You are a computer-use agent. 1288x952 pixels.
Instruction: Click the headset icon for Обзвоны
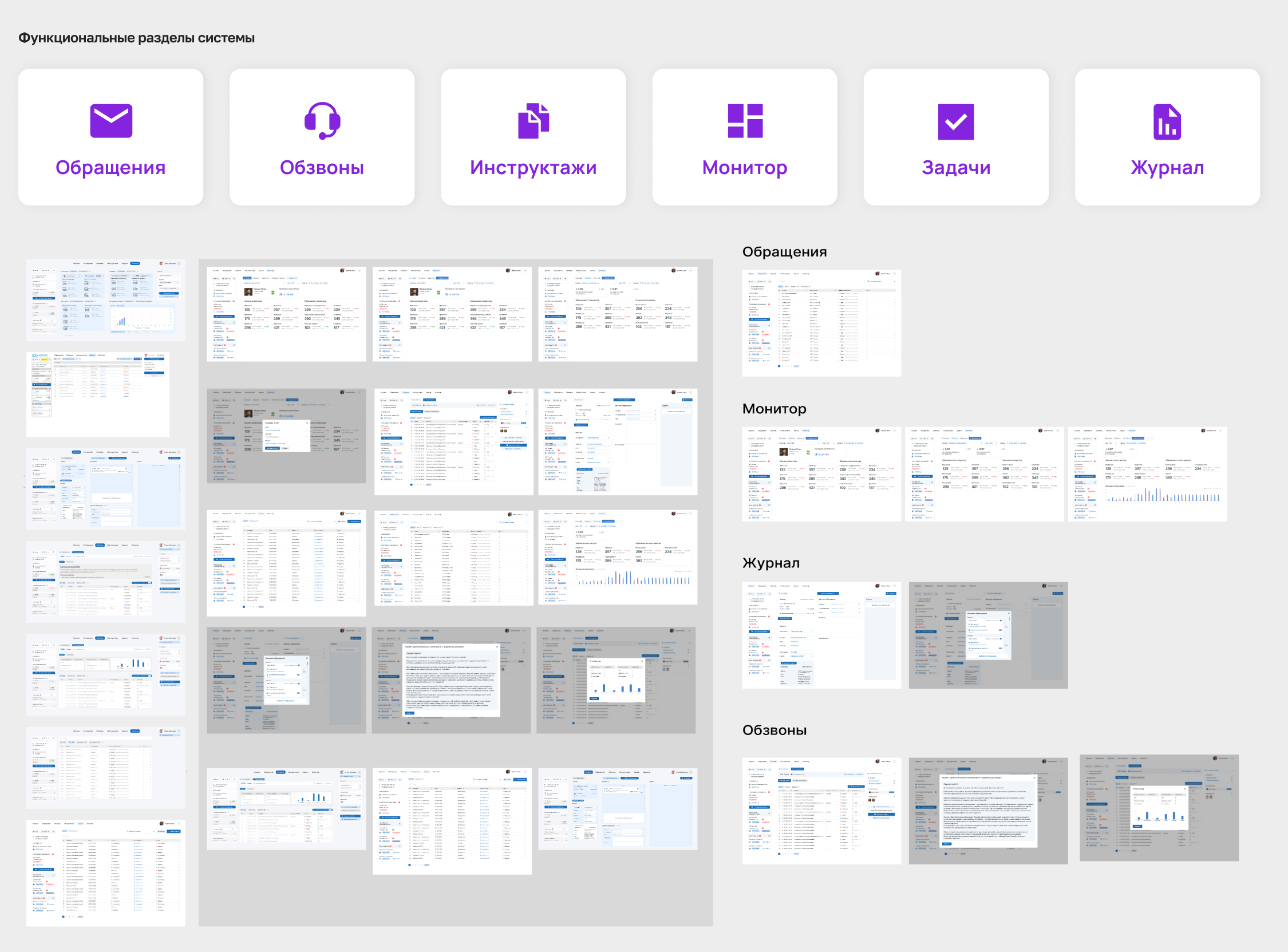click(322, 120)
